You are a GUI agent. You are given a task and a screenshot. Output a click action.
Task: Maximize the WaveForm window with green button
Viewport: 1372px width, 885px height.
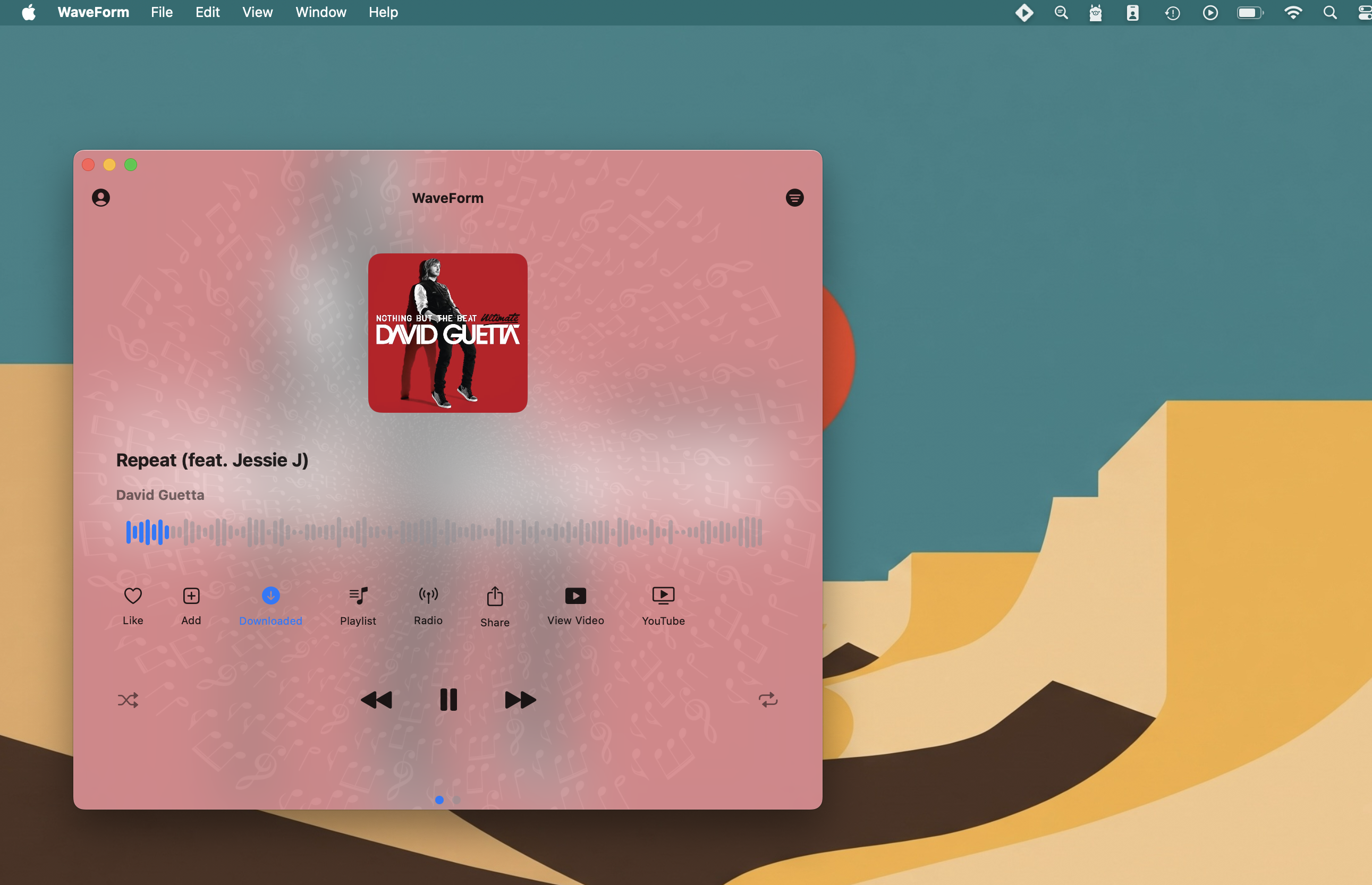click(x=131, y=165)
